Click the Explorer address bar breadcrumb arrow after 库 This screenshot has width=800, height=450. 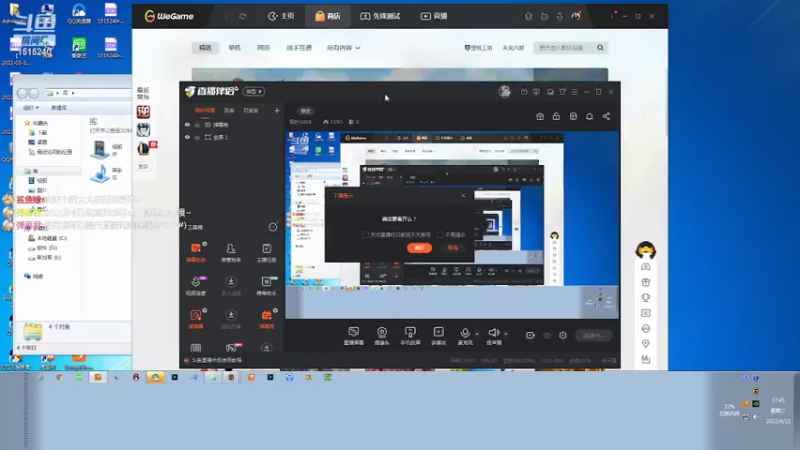point(73,93)
